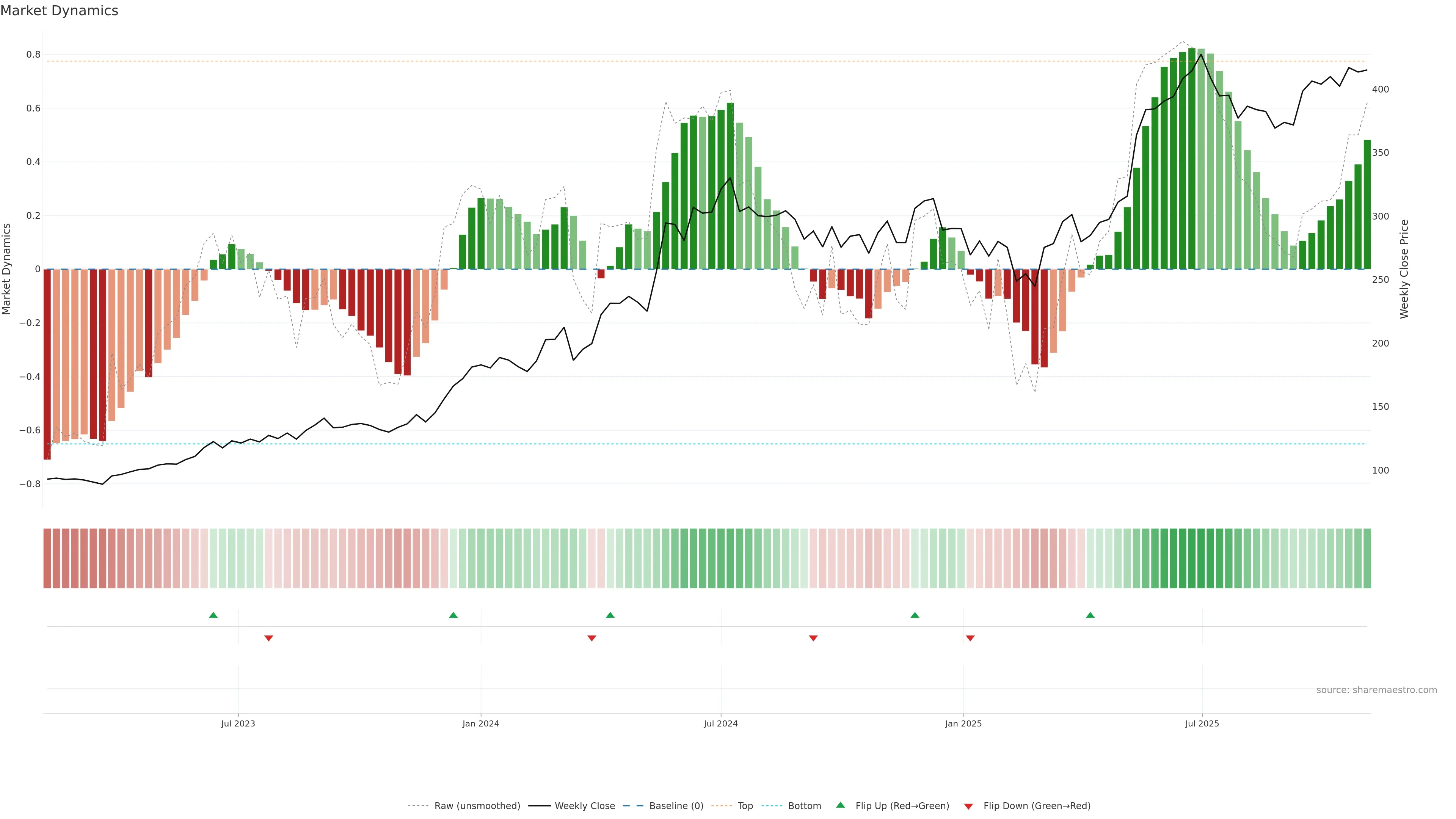Viewport: 1456px width, 819px height.
Task: Click the first green Flip Up marker before Jul 2023
Action: (213, 615)
